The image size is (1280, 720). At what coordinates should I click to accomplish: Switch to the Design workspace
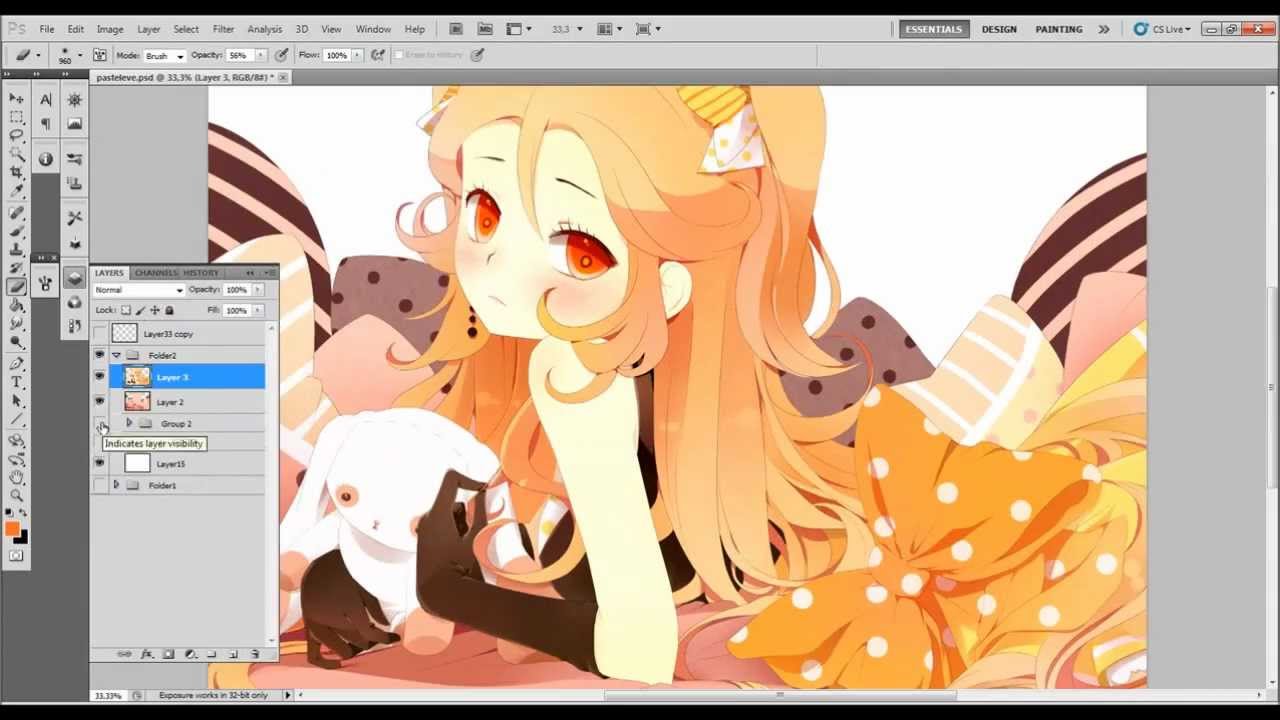click(x=999, y=29)
